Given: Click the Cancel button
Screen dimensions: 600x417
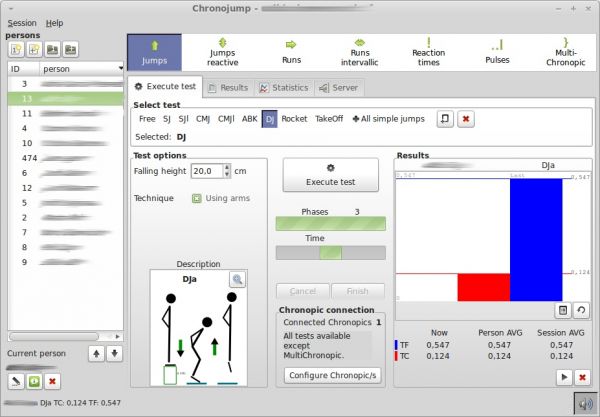Looking at the screenshot, I should (303, 291).
